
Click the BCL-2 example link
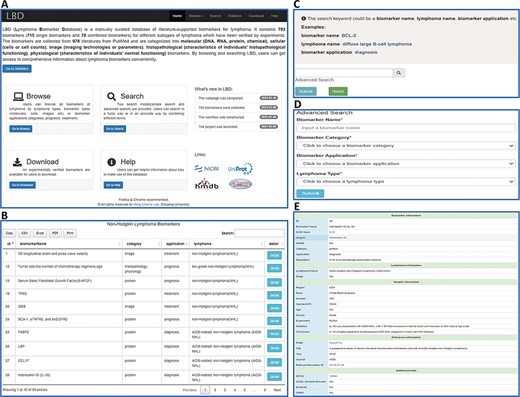(x=349, y=35)
